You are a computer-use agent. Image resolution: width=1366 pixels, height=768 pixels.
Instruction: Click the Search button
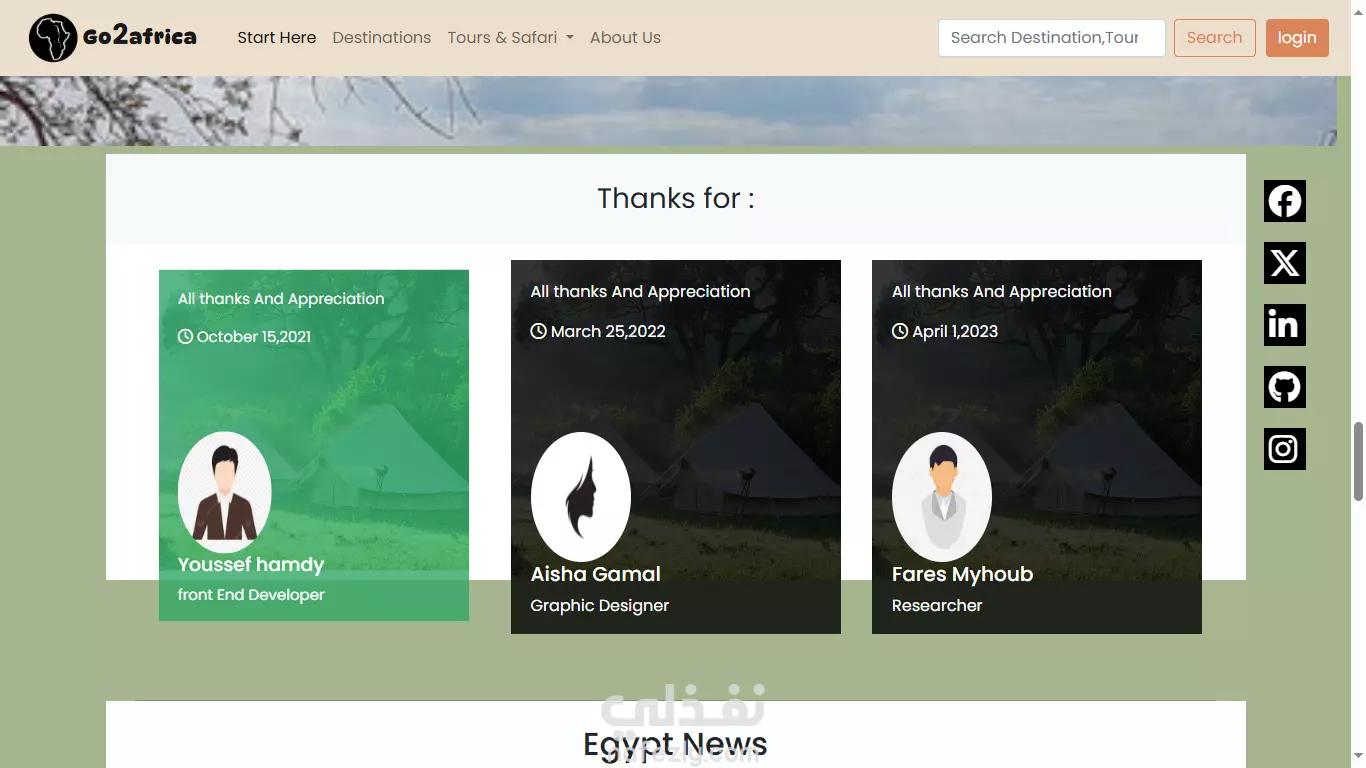(x=1214, y=38)
